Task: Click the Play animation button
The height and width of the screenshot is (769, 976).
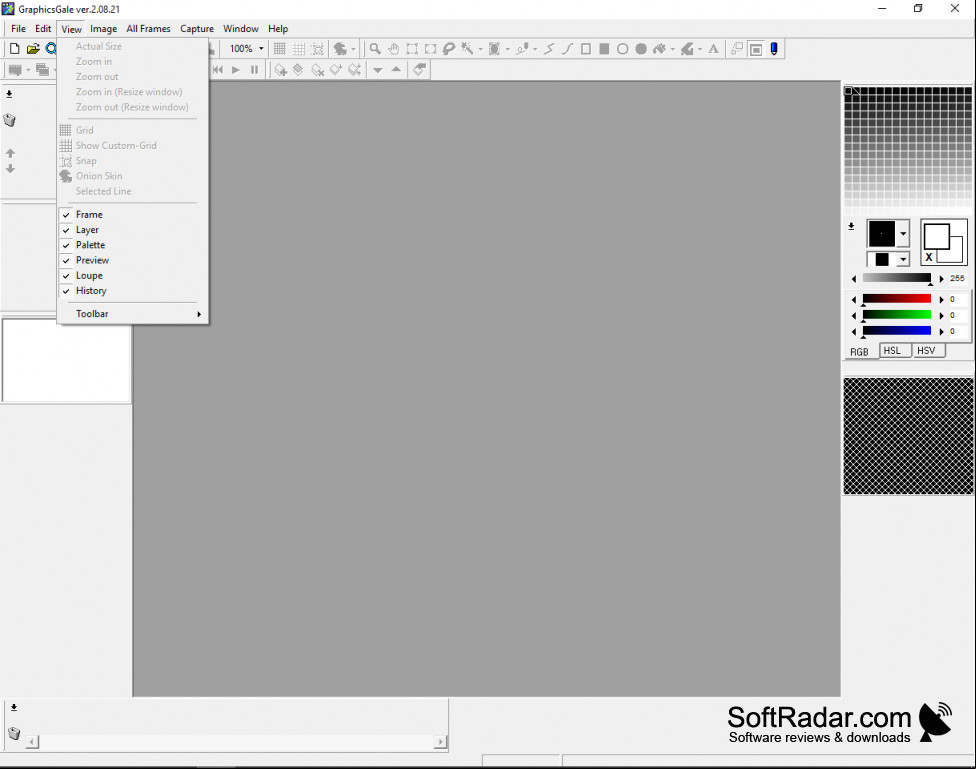Action: [235, 70]
